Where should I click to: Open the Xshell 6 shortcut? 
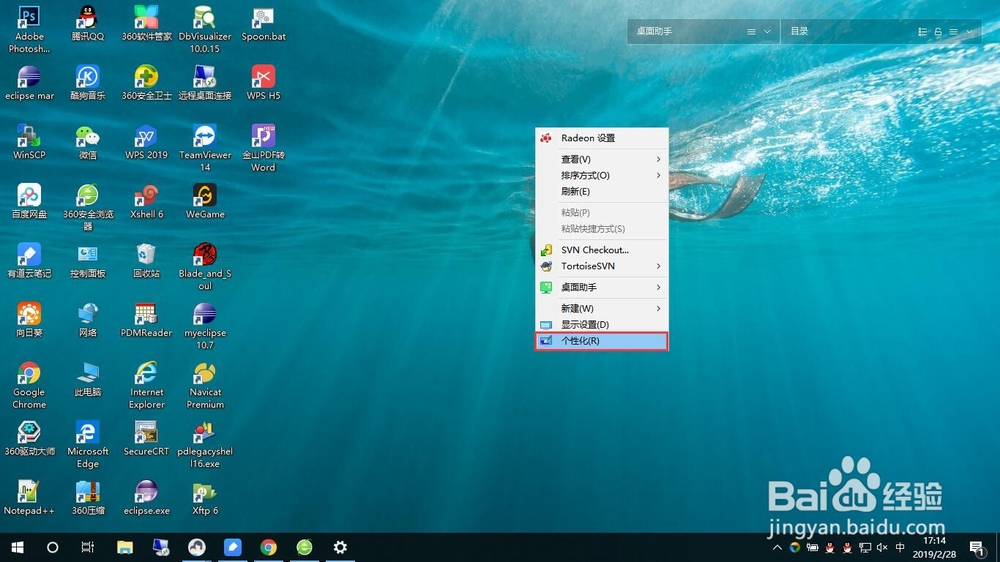coord(146,202)
